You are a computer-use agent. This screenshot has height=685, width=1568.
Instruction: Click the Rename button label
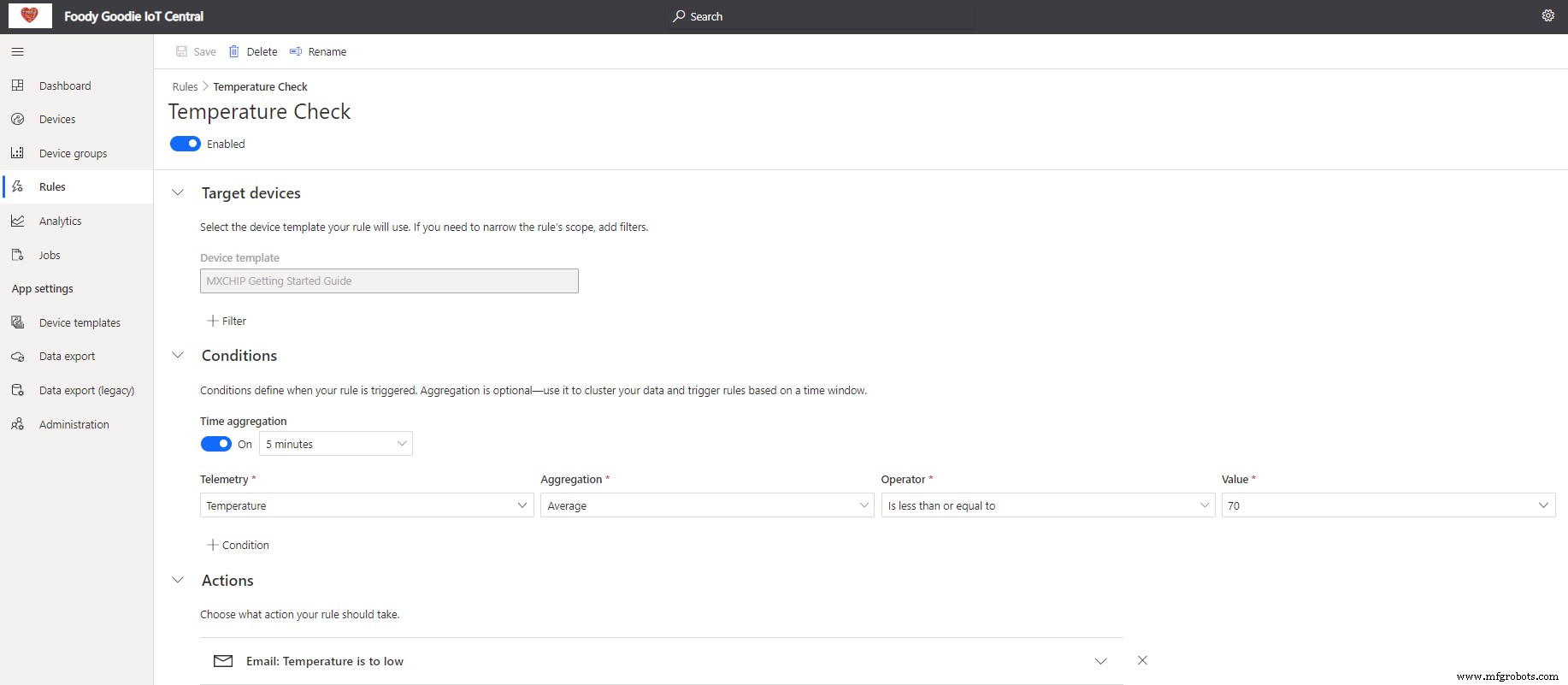pos(327,52)
